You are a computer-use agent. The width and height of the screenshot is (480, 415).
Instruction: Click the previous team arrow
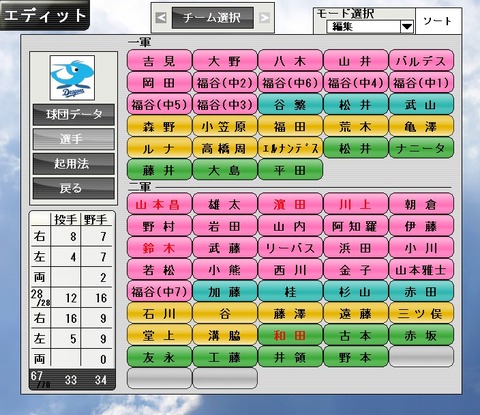tap(161, 18)
